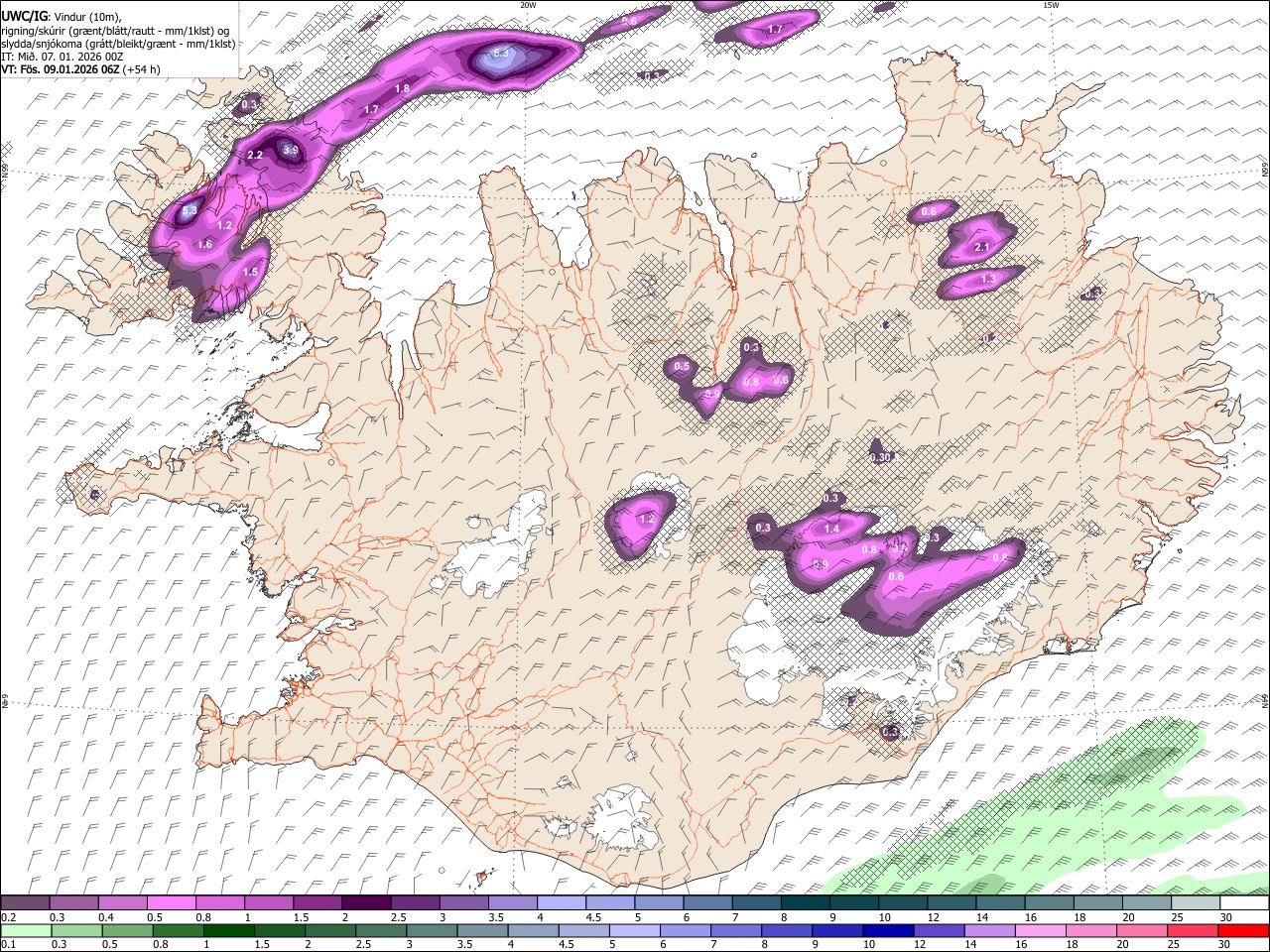Click the 2.1 value in the northeast snow patch

tap(982, 247)
